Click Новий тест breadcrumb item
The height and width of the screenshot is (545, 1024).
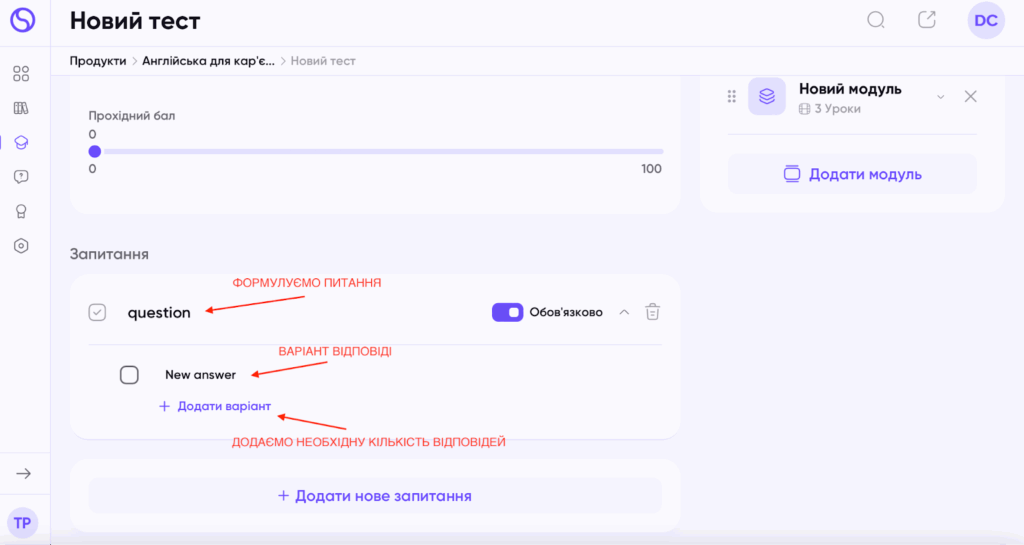tap(323, 61)
